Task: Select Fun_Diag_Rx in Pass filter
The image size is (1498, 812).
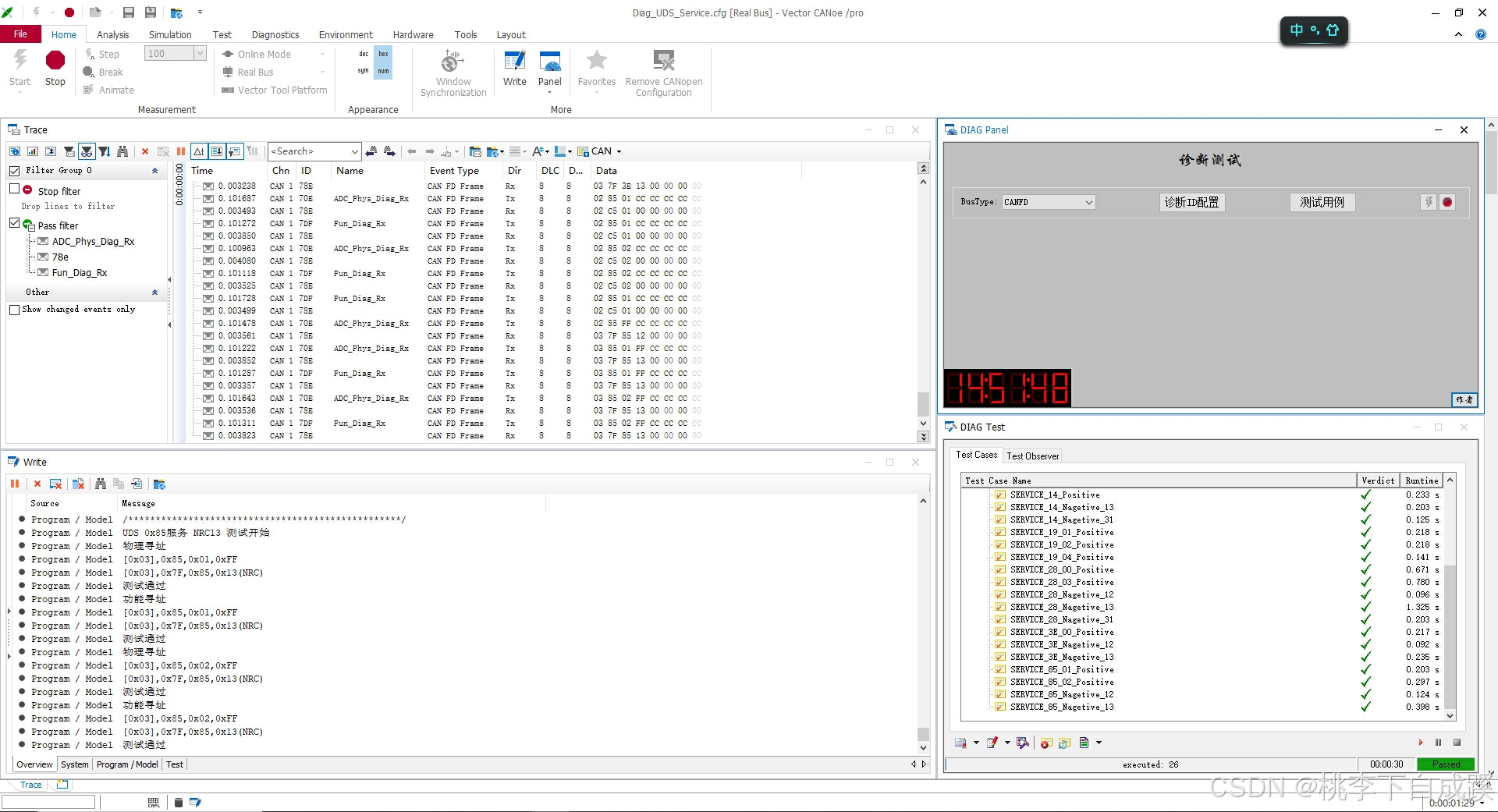Action: (x=80, y=273)
